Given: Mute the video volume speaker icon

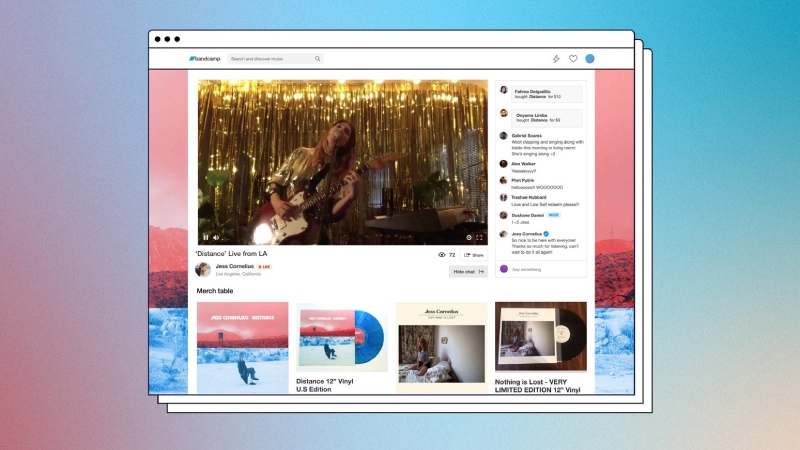Looking at the screenshot, I should pyautogui.click(x=216, y=237).
